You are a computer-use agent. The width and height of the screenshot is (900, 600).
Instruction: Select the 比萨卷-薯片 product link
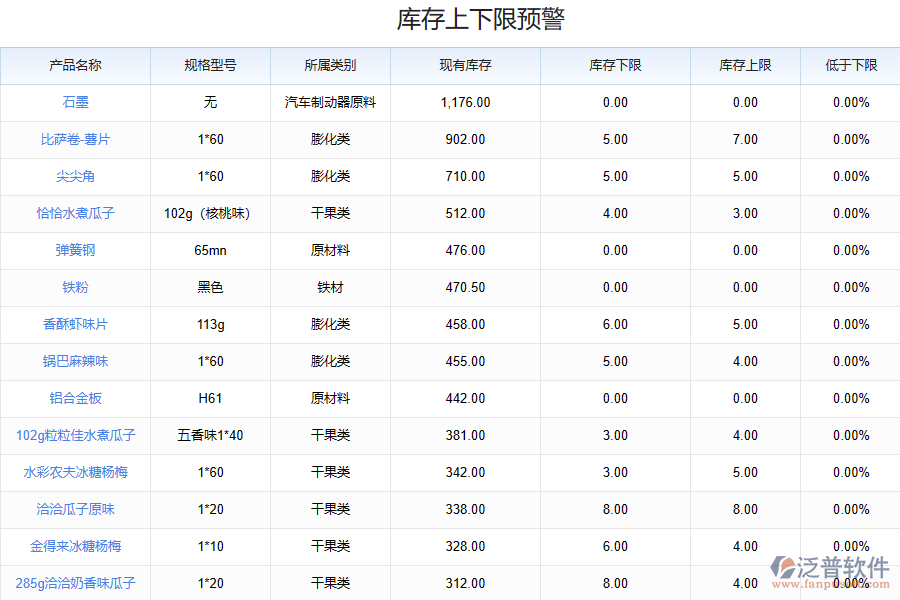(74, 140)
